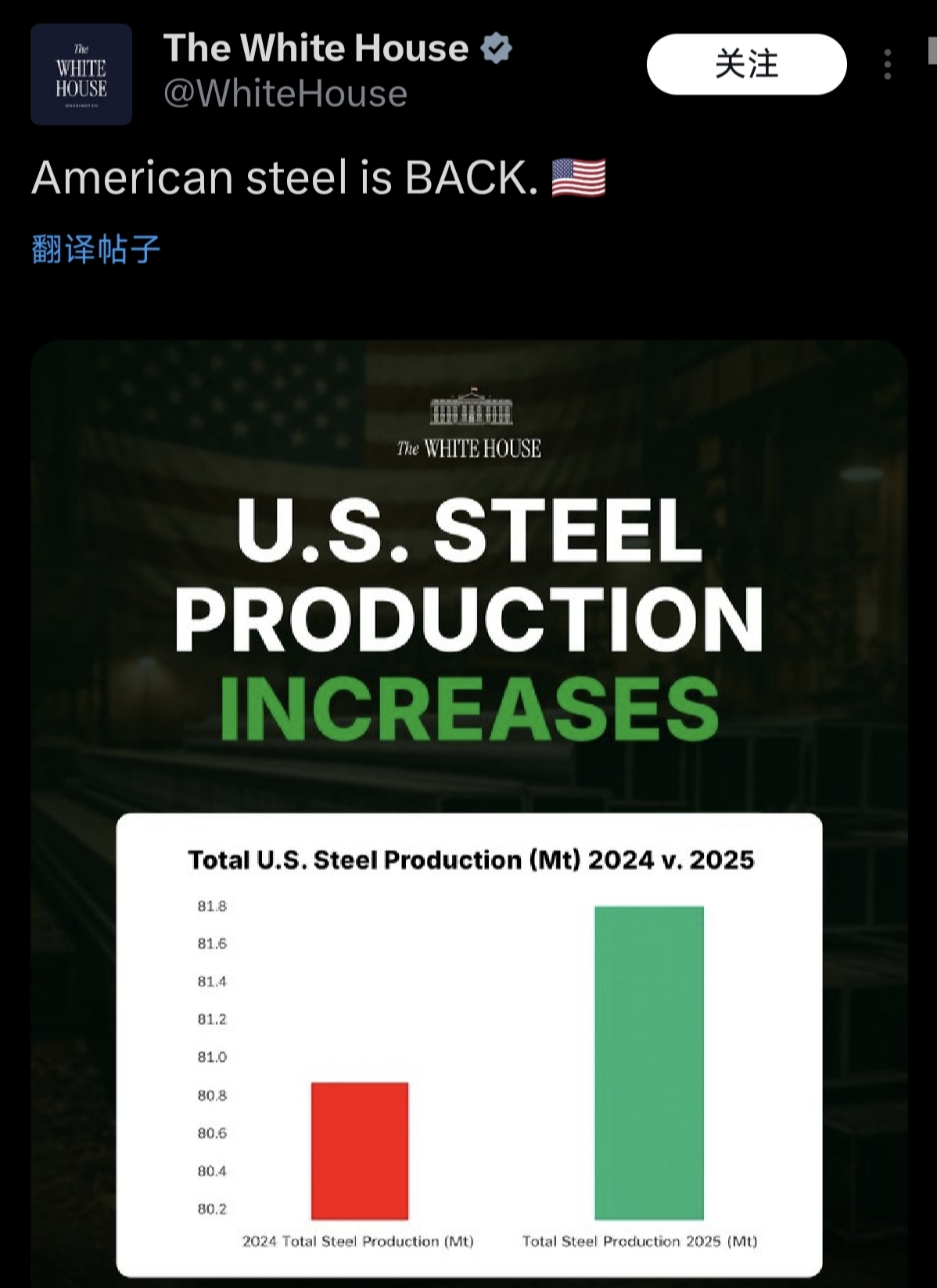Tap the PRODUCTION word in the infographic
The image size is (937, 1288).
tap(469, 619)
